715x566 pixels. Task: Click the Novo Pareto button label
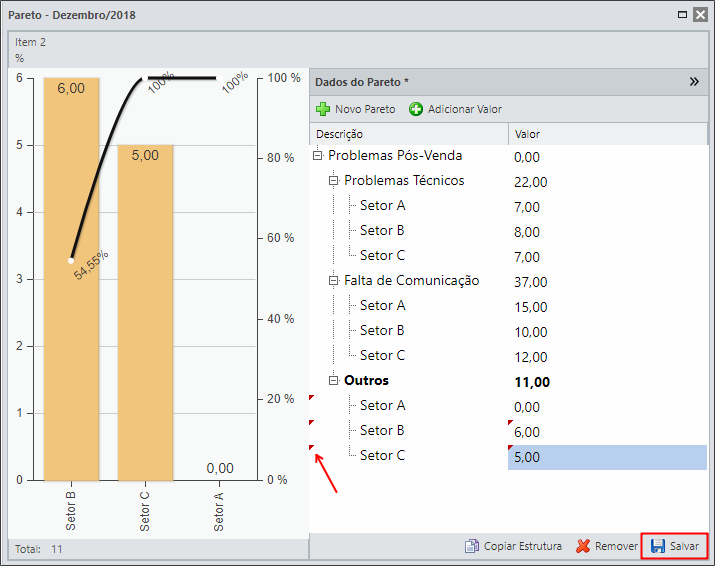[x=365, y=109]
